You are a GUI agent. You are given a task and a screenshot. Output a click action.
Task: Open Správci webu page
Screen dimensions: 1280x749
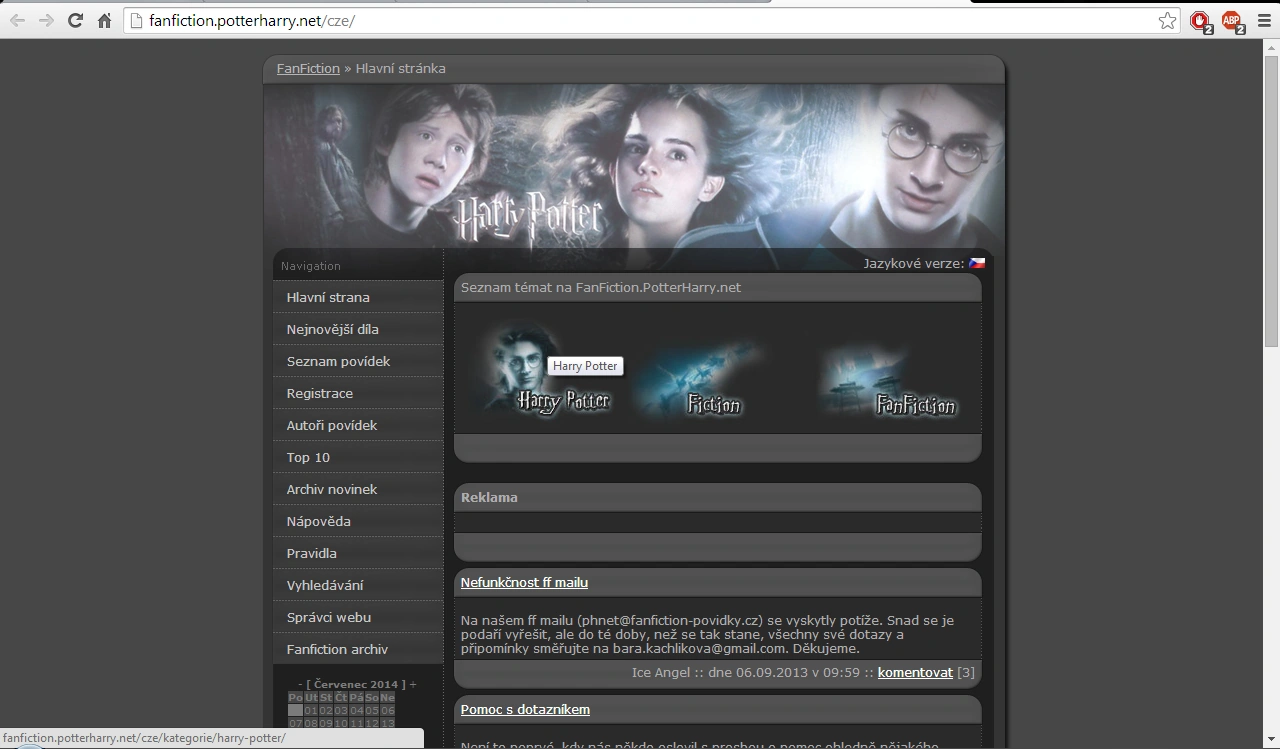coord(358,617)
